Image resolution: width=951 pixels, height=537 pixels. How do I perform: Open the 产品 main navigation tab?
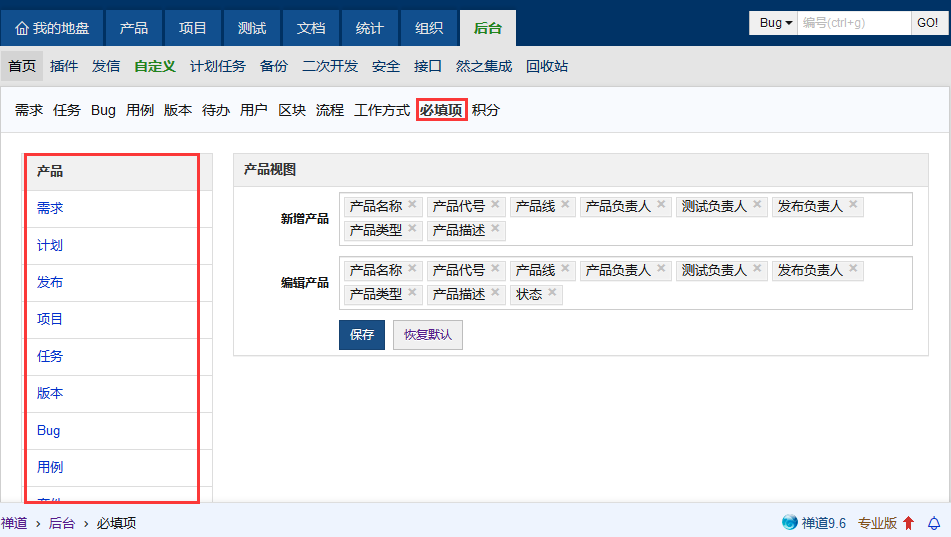(x=133, y=28)
